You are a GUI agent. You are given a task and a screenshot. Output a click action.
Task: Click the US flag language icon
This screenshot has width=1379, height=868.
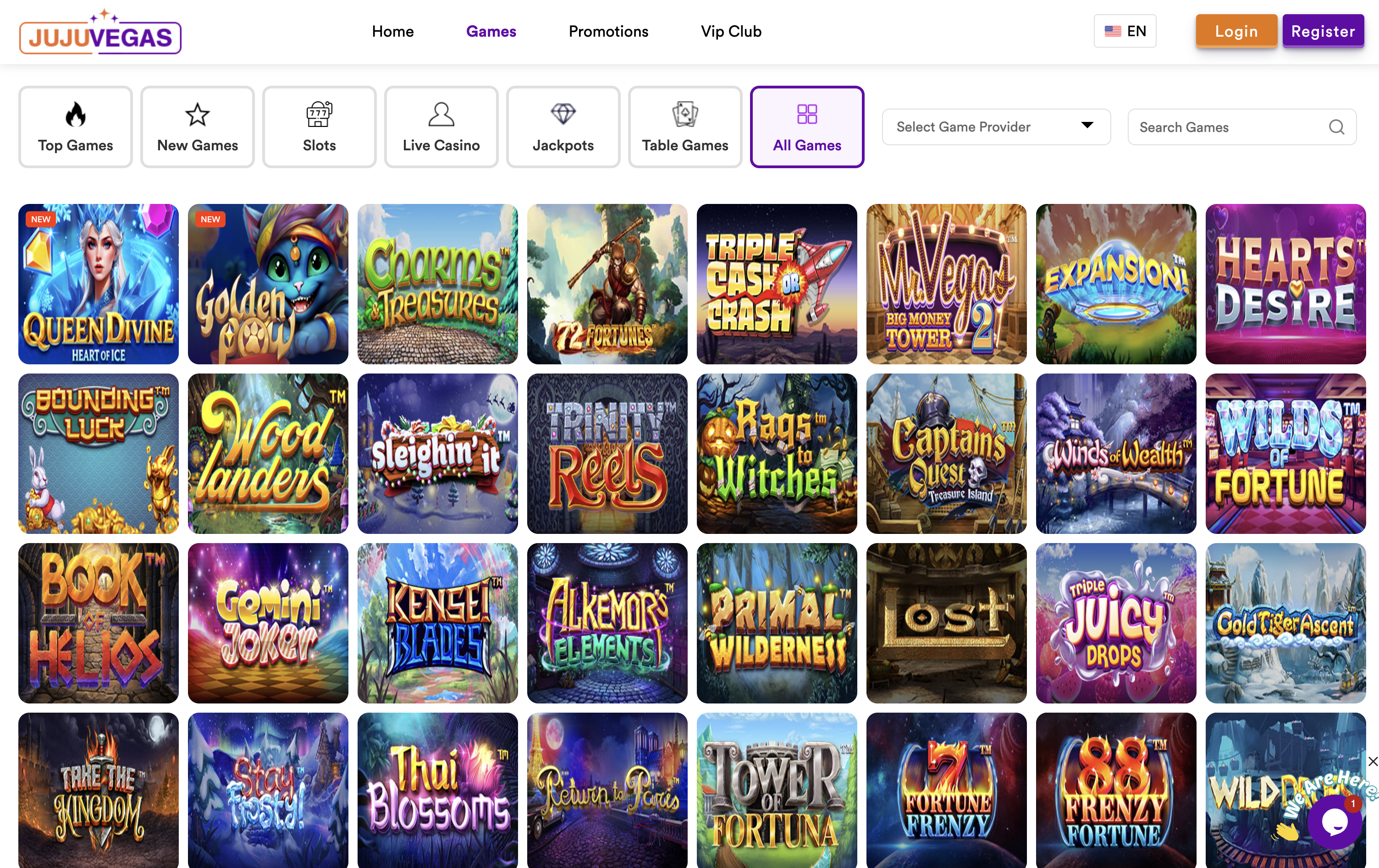pyautogui.click(x=1113, y=32)
